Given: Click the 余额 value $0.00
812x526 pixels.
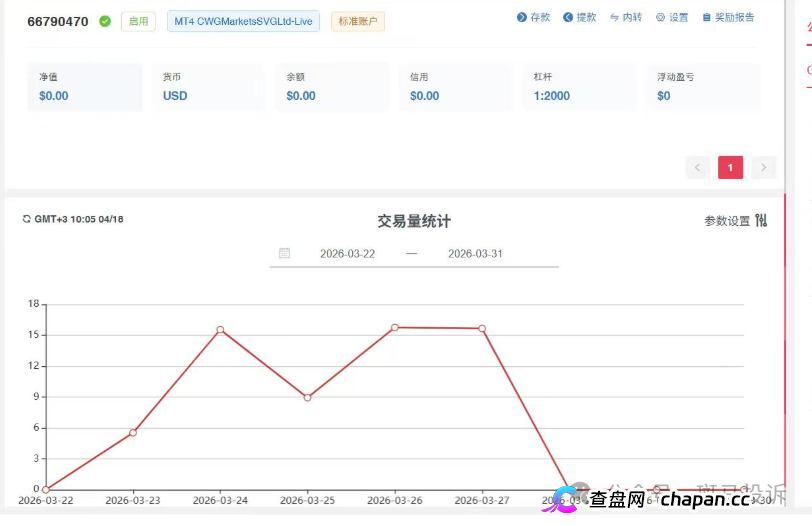Looking at the screenshot, I should (301, 96).
